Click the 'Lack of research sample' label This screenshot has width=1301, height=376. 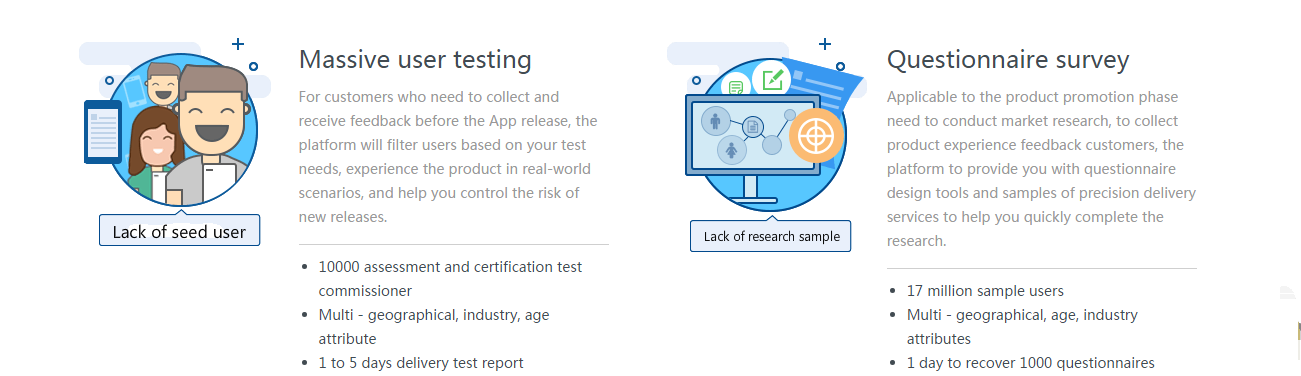771,236
